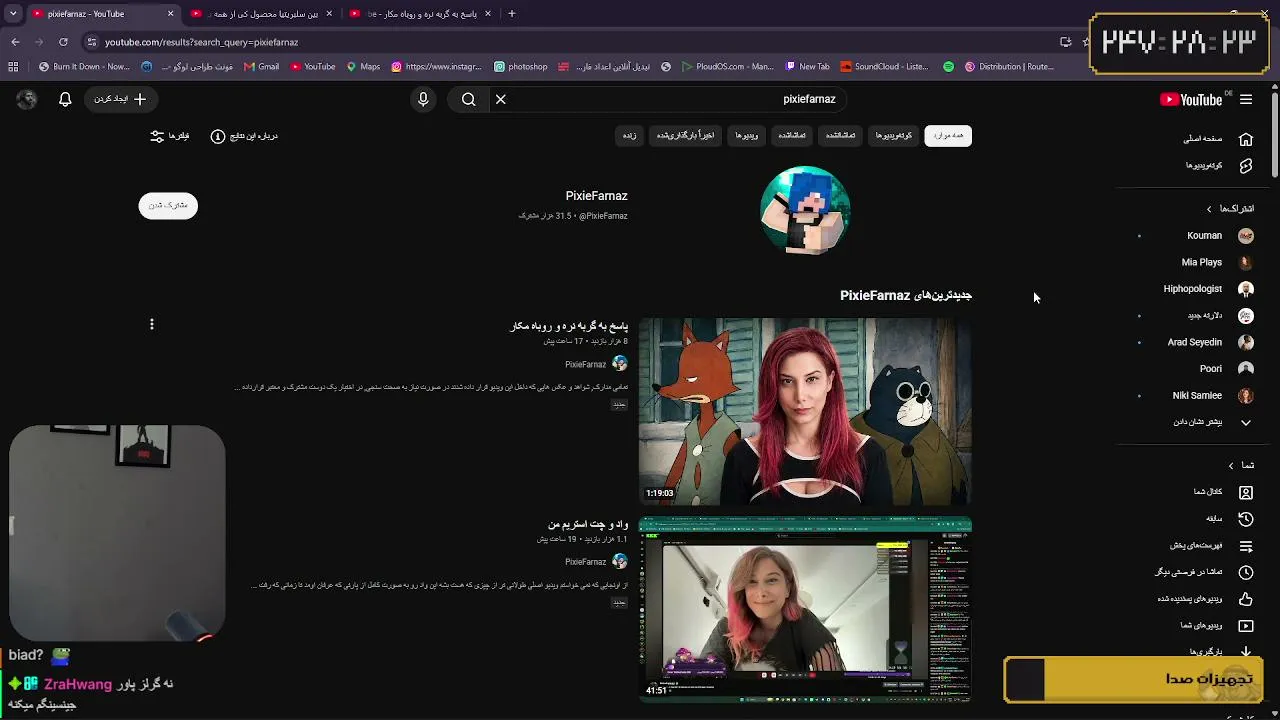The image size is (1280, 720).
Task: Open the first video title link
Action: (569, 326)
